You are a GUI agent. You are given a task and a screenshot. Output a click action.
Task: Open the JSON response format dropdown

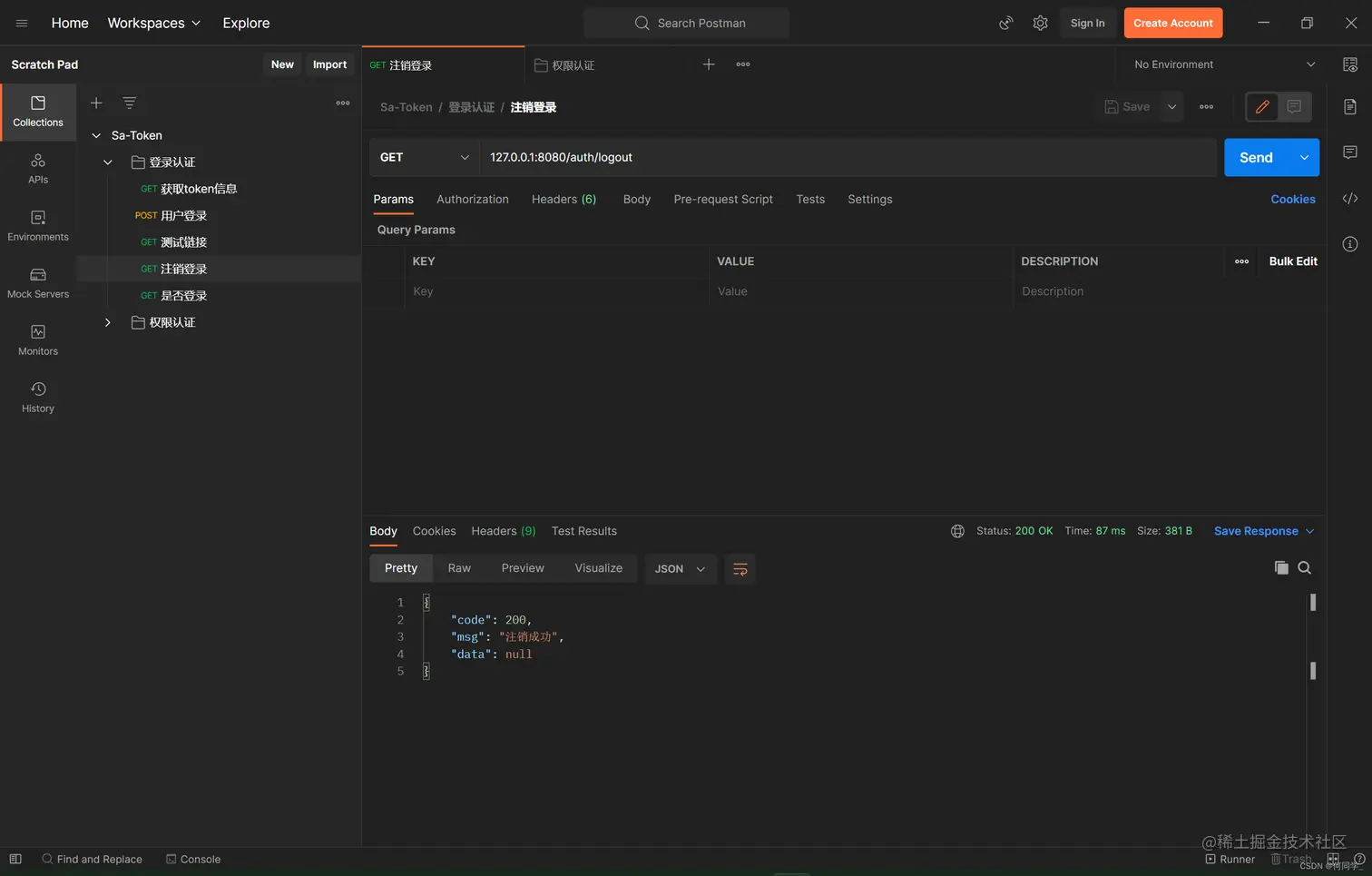pos(681,569)
